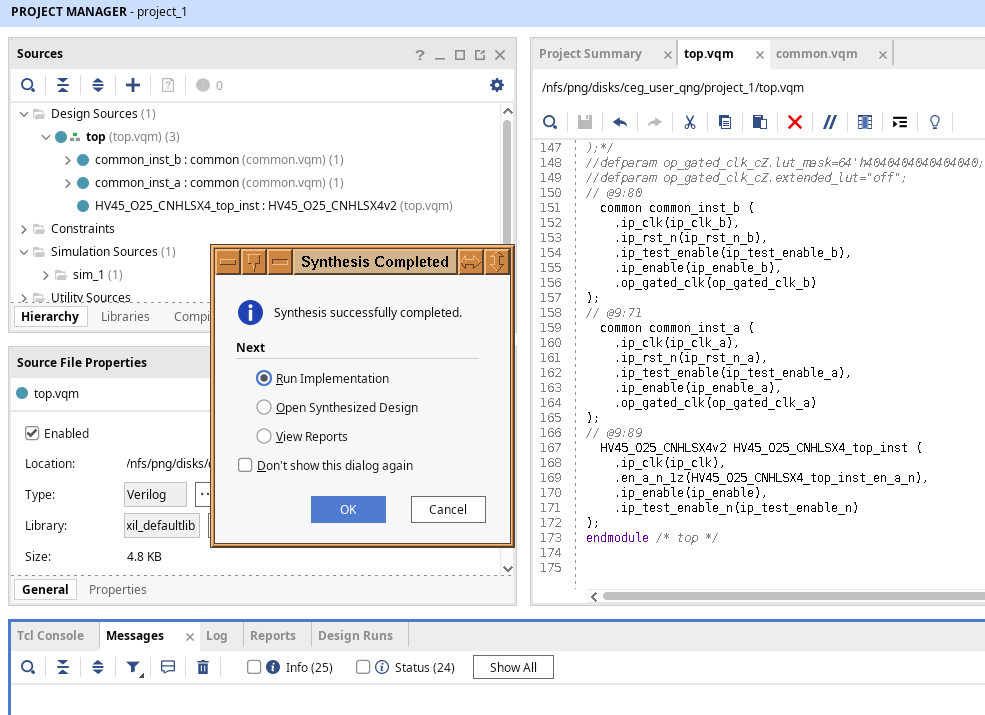985x715 pixels.
Task: Expand the common_inst_b hierarchy node
Action: (x=67, y=160)
